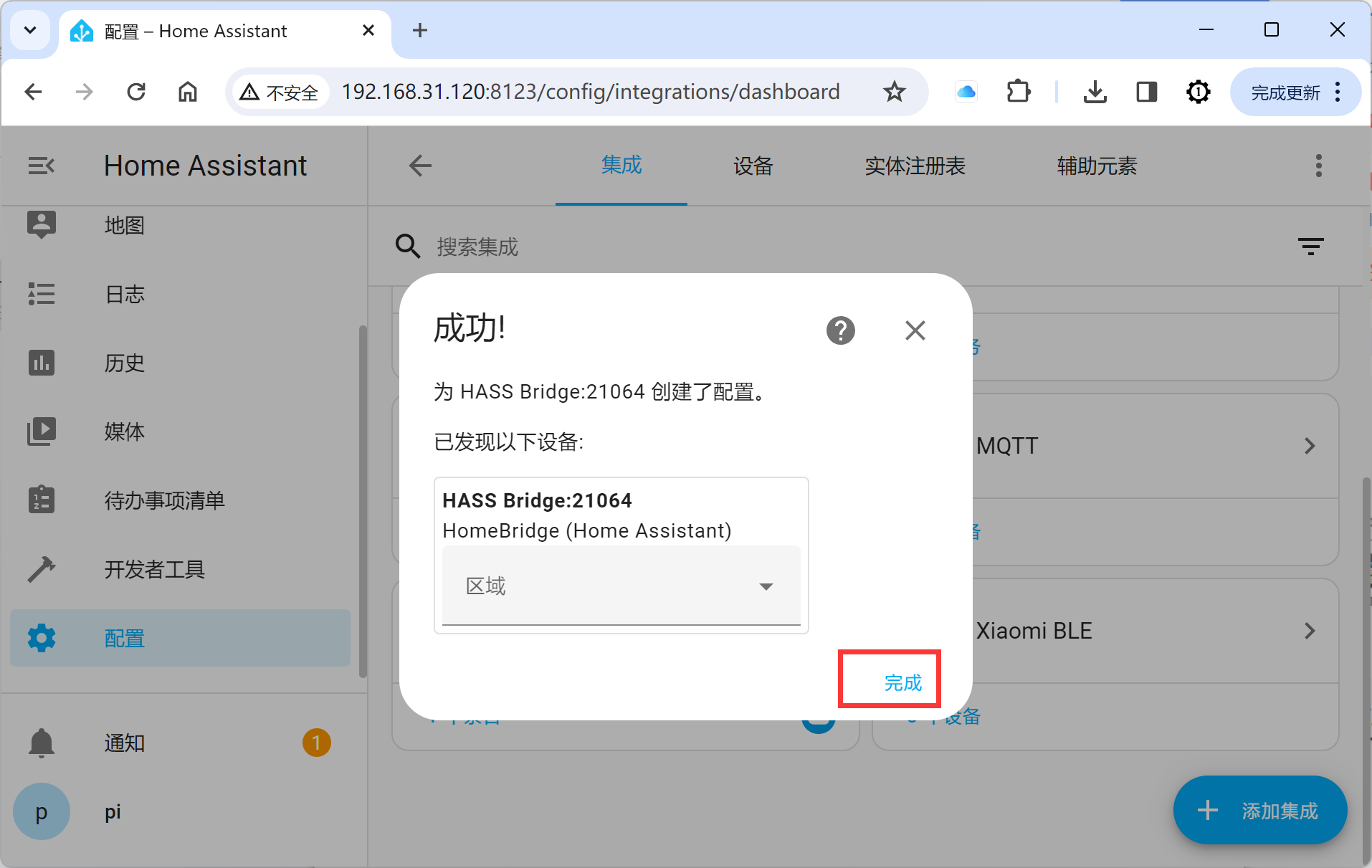Open help via the question mark icon

coord(840,330)
